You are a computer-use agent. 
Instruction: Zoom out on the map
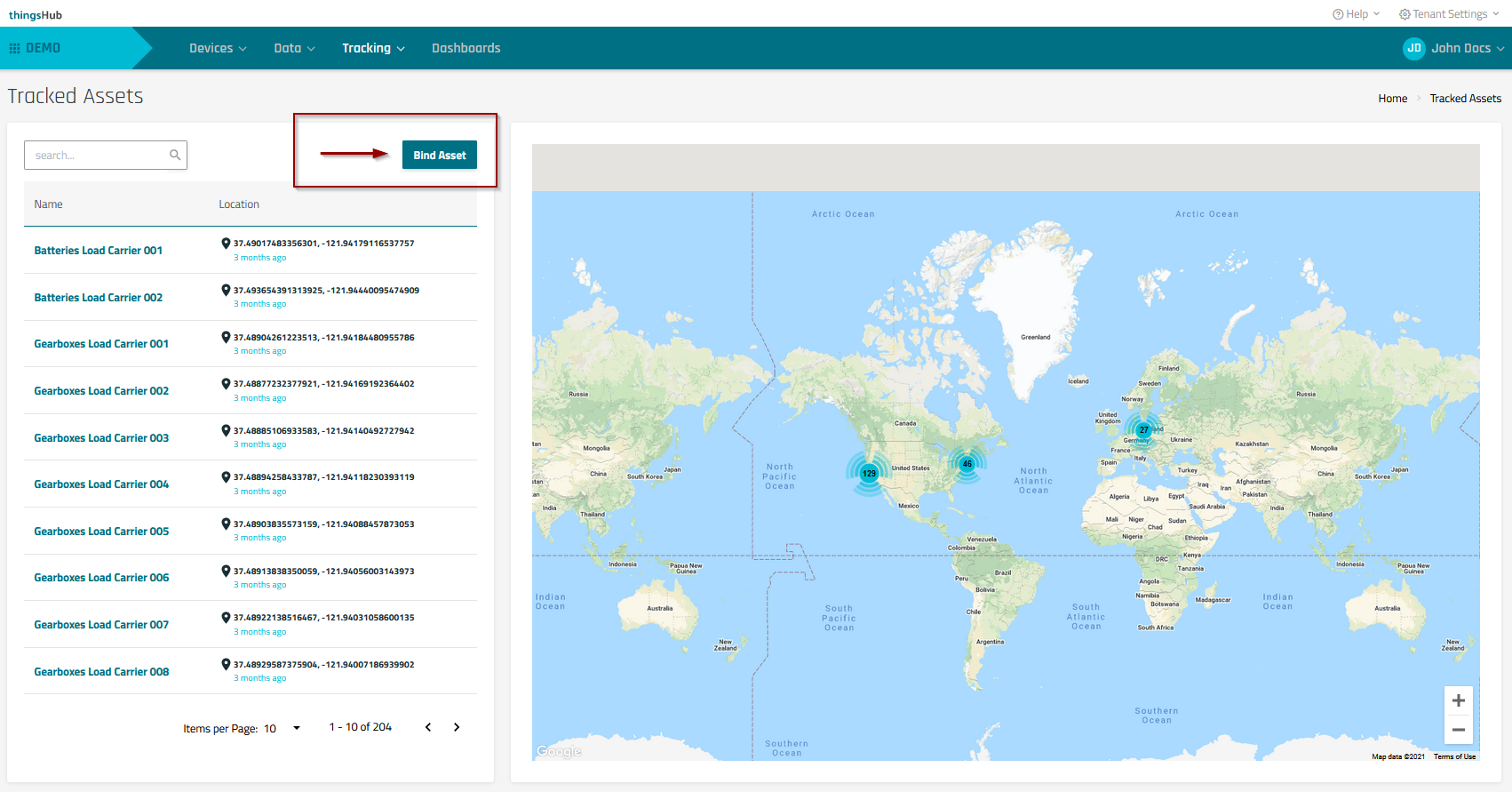pos(1458,730)
